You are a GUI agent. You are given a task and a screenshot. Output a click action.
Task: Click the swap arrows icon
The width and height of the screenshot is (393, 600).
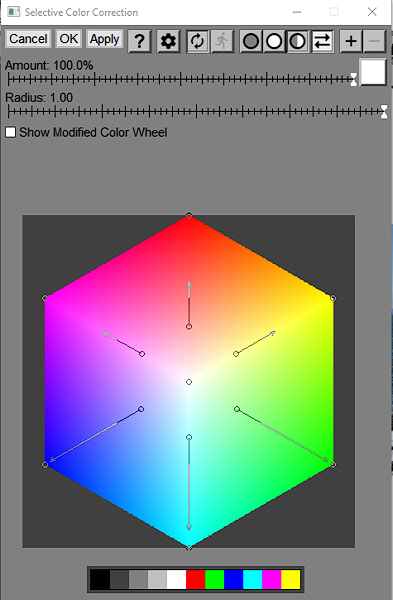[x=322, y=41]
